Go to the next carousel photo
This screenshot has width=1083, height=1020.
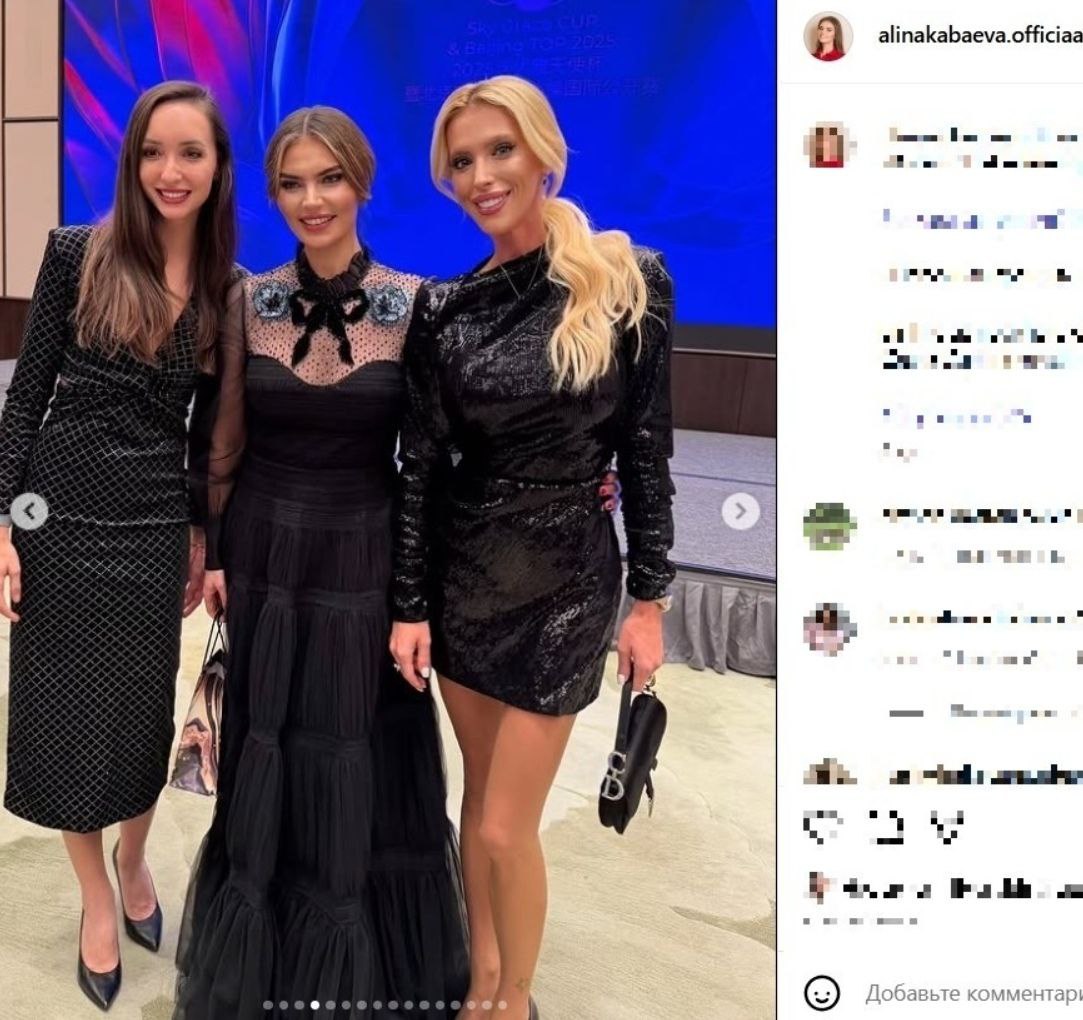pos(740,512)
